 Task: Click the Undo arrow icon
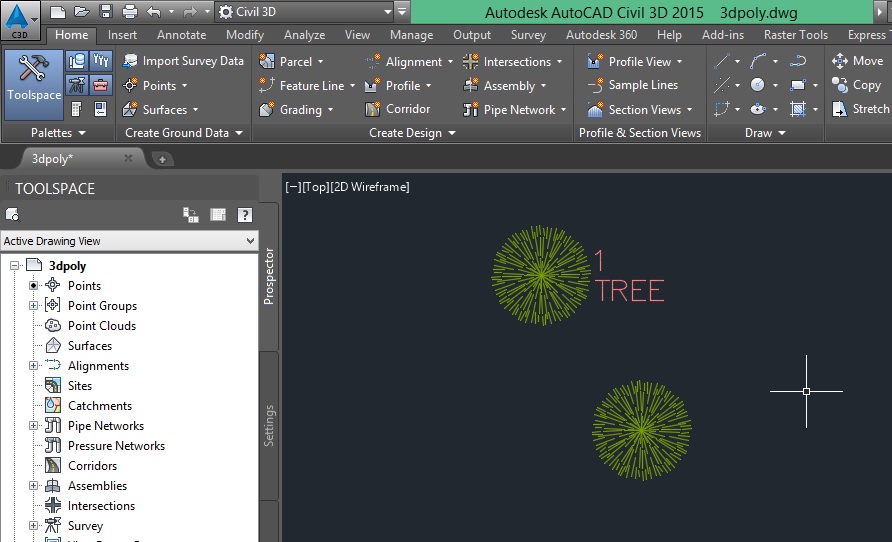(153, 12)
